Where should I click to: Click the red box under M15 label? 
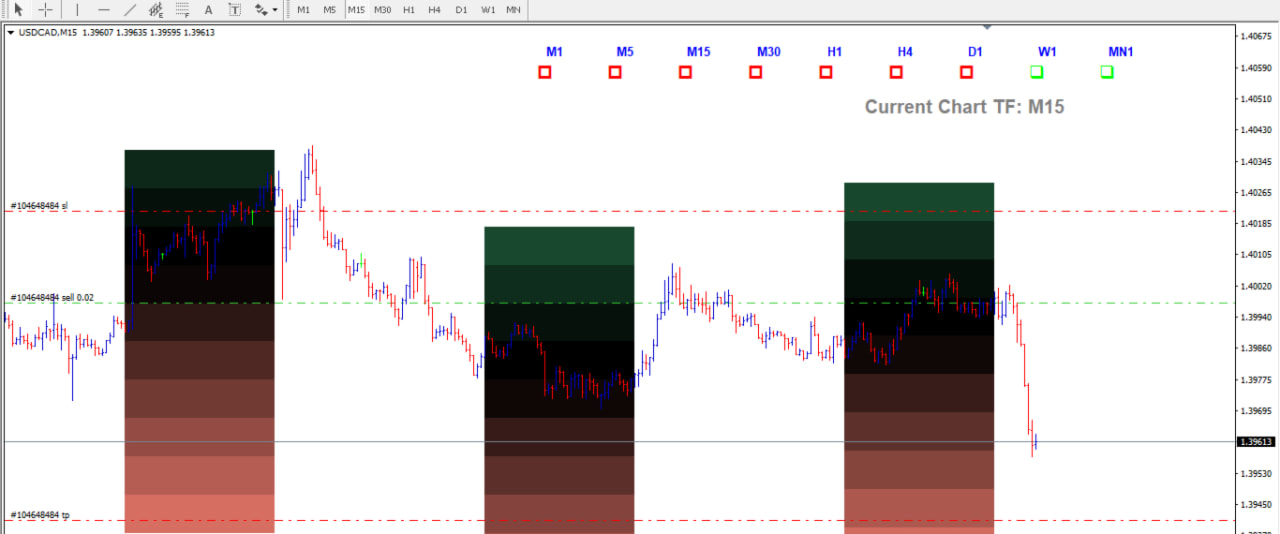pos(685,72)
